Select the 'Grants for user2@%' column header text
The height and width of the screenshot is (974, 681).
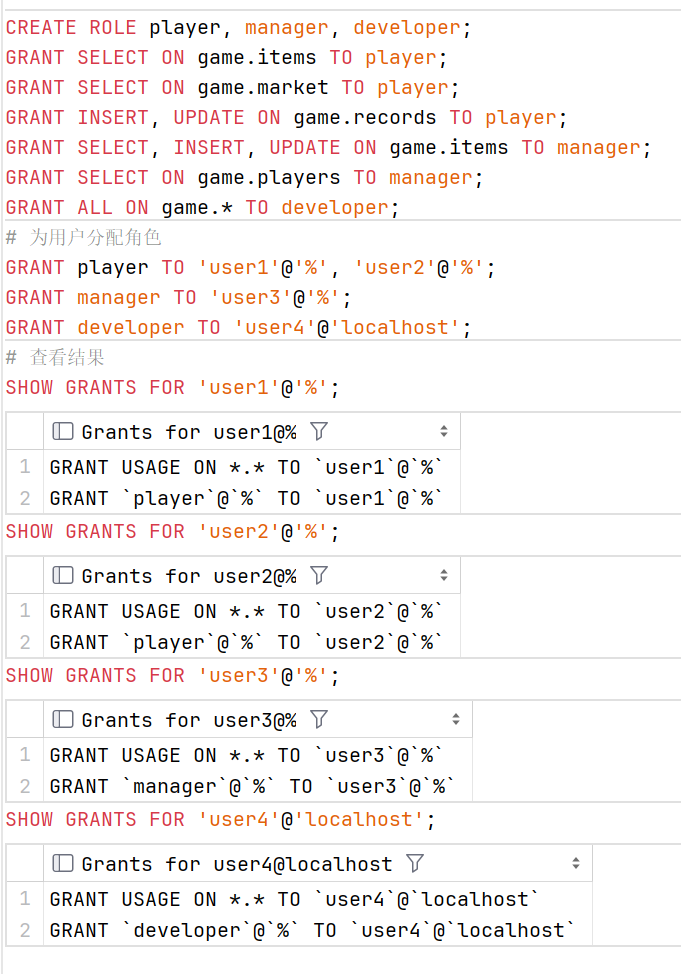tap(189, 576)
